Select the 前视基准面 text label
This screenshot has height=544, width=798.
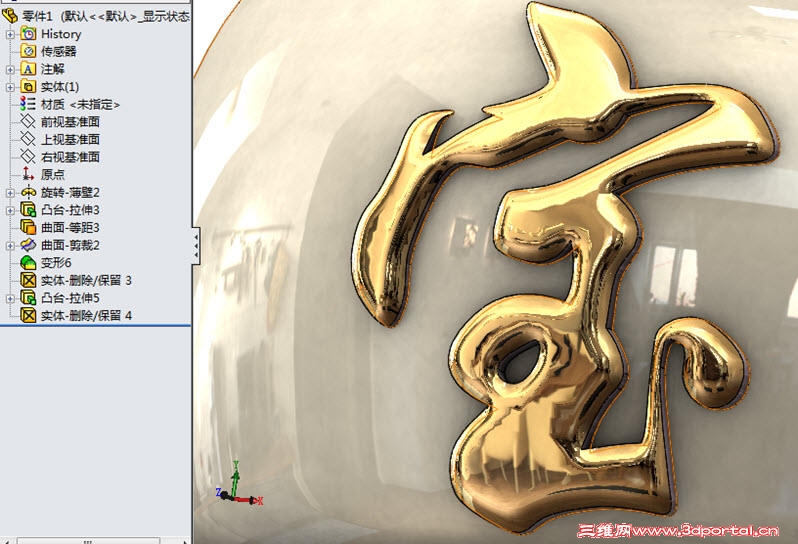pos(70,122)
